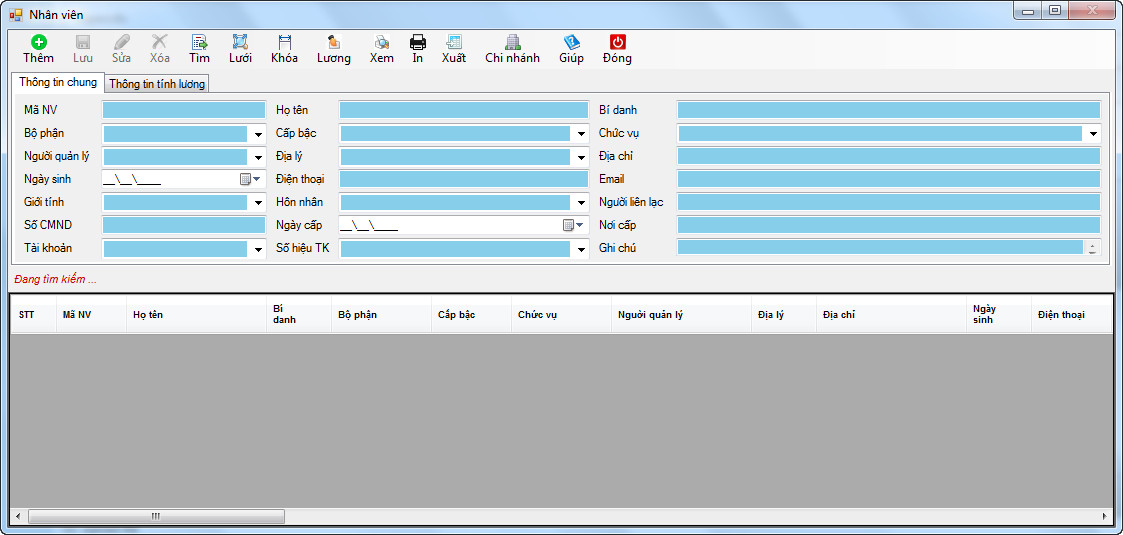Viewport: 1123px width, 535px height.
Task: Click the Mã NV input field
Action: pos(184,110)
